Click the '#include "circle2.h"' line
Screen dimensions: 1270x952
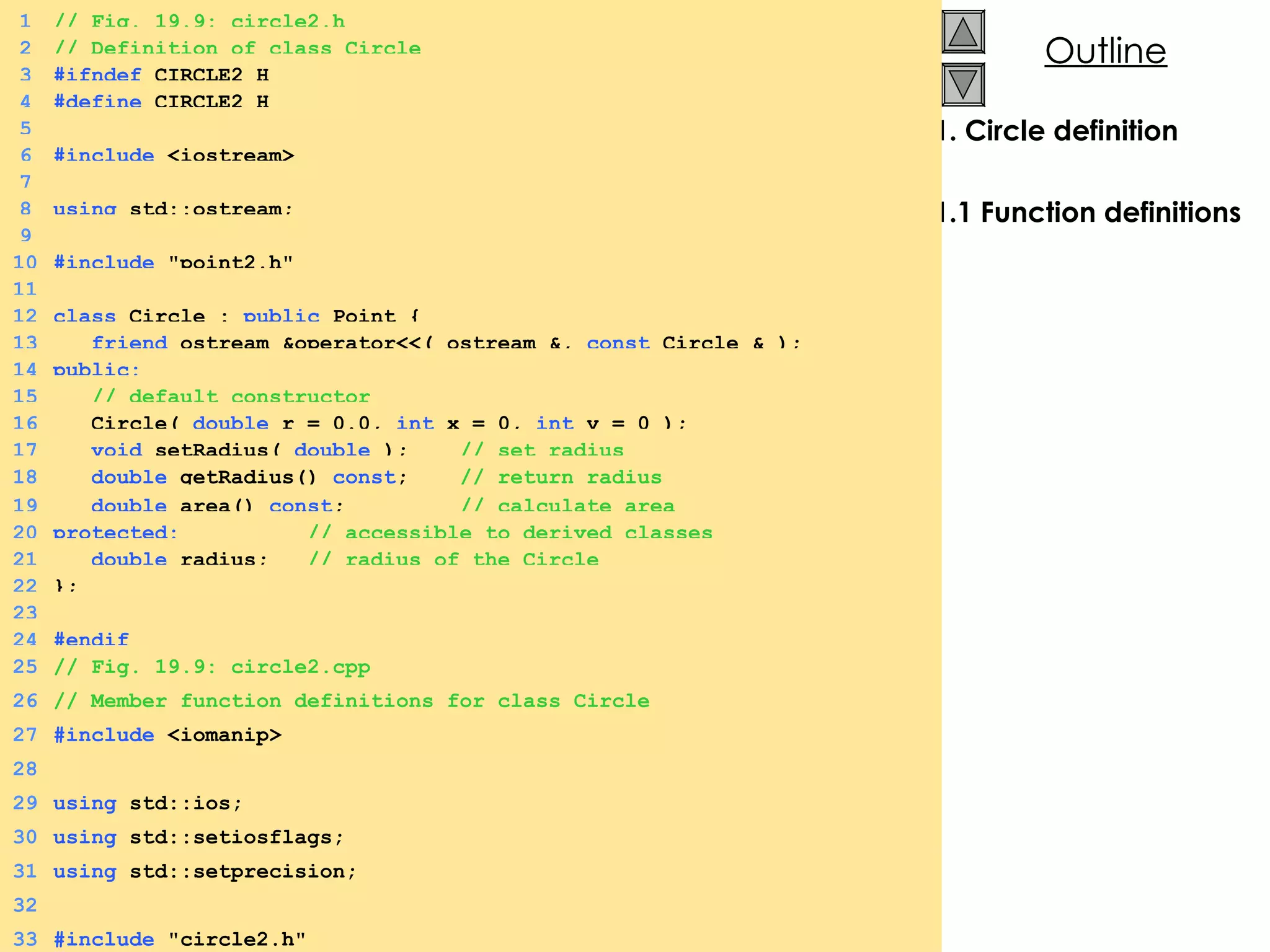[180, 940]
